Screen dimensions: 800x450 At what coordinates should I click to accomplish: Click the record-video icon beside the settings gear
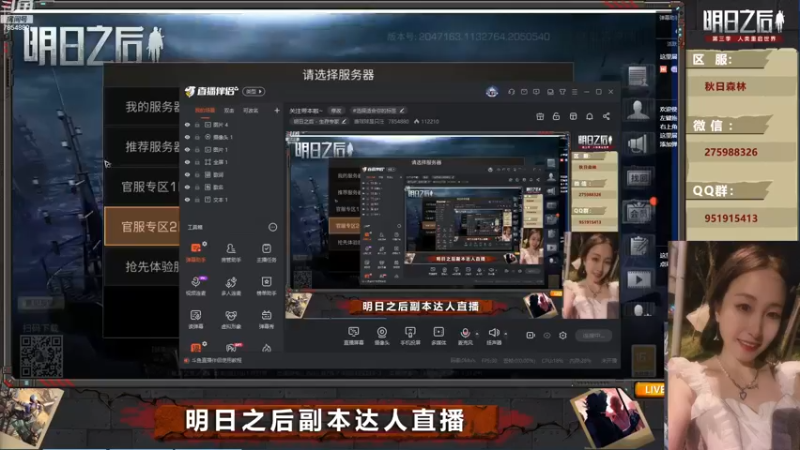pos(531,335)
